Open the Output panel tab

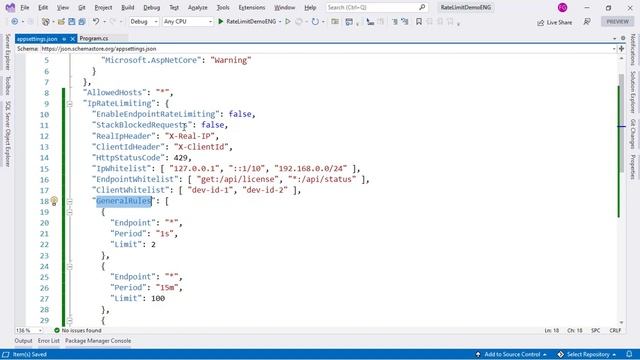coord(23,341)
